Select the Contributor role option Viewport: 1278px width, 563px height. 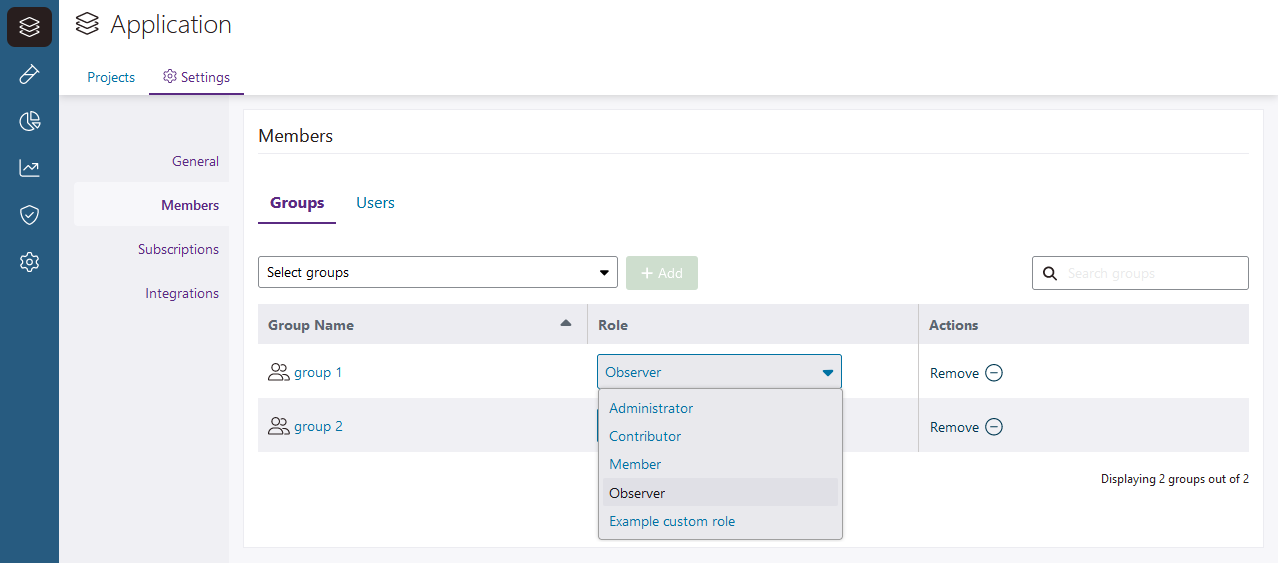tap(645, 436)
